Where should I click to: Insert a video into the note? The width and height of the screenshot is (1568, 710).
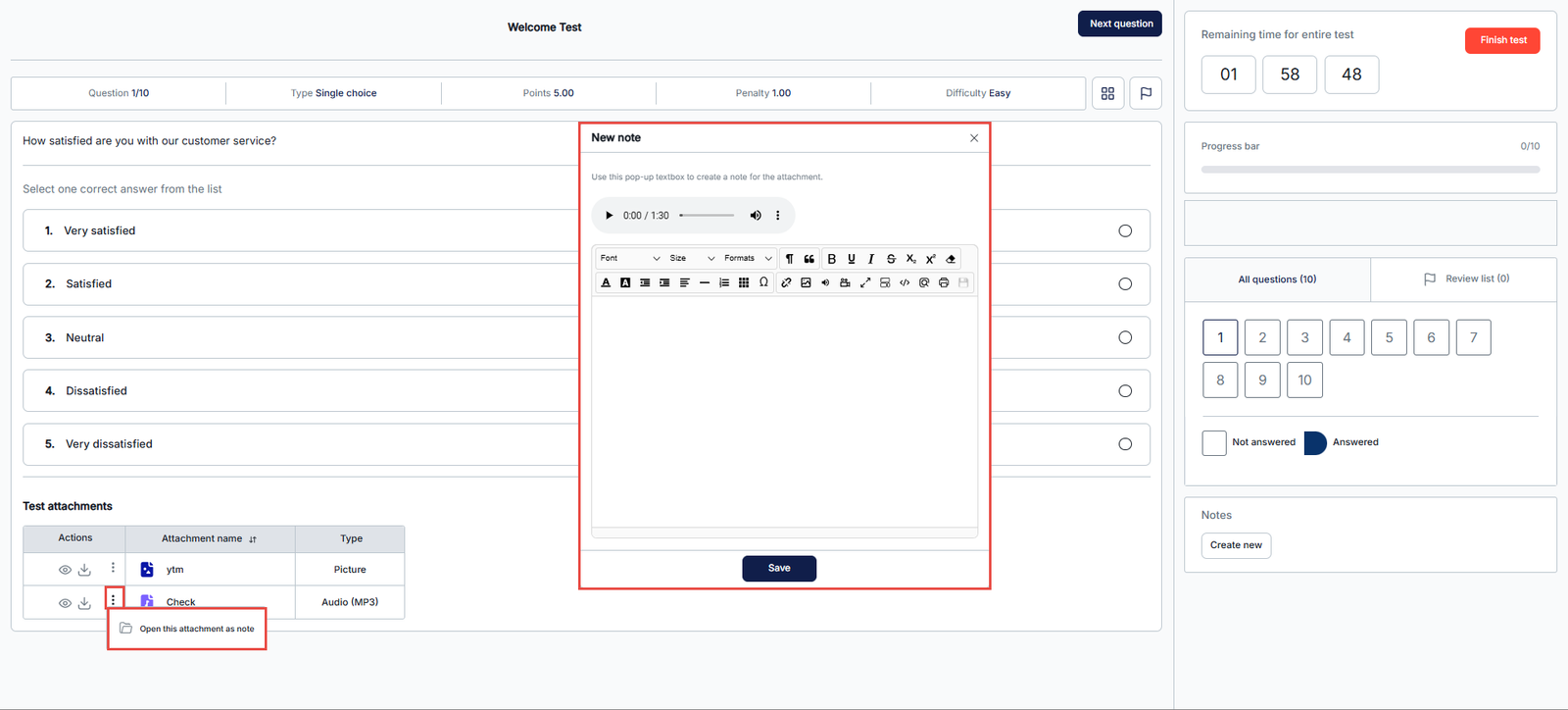pyautogui.click(x=845, y=282)
